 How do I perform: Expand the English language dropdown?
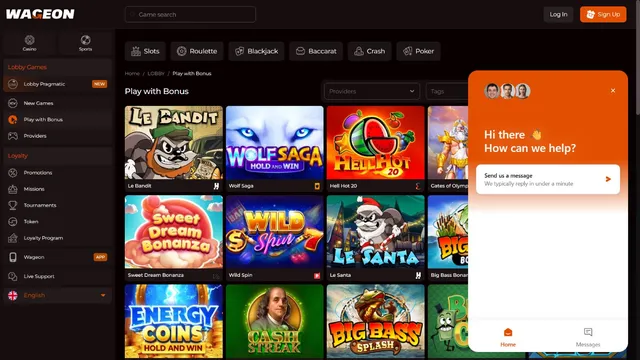57,296
